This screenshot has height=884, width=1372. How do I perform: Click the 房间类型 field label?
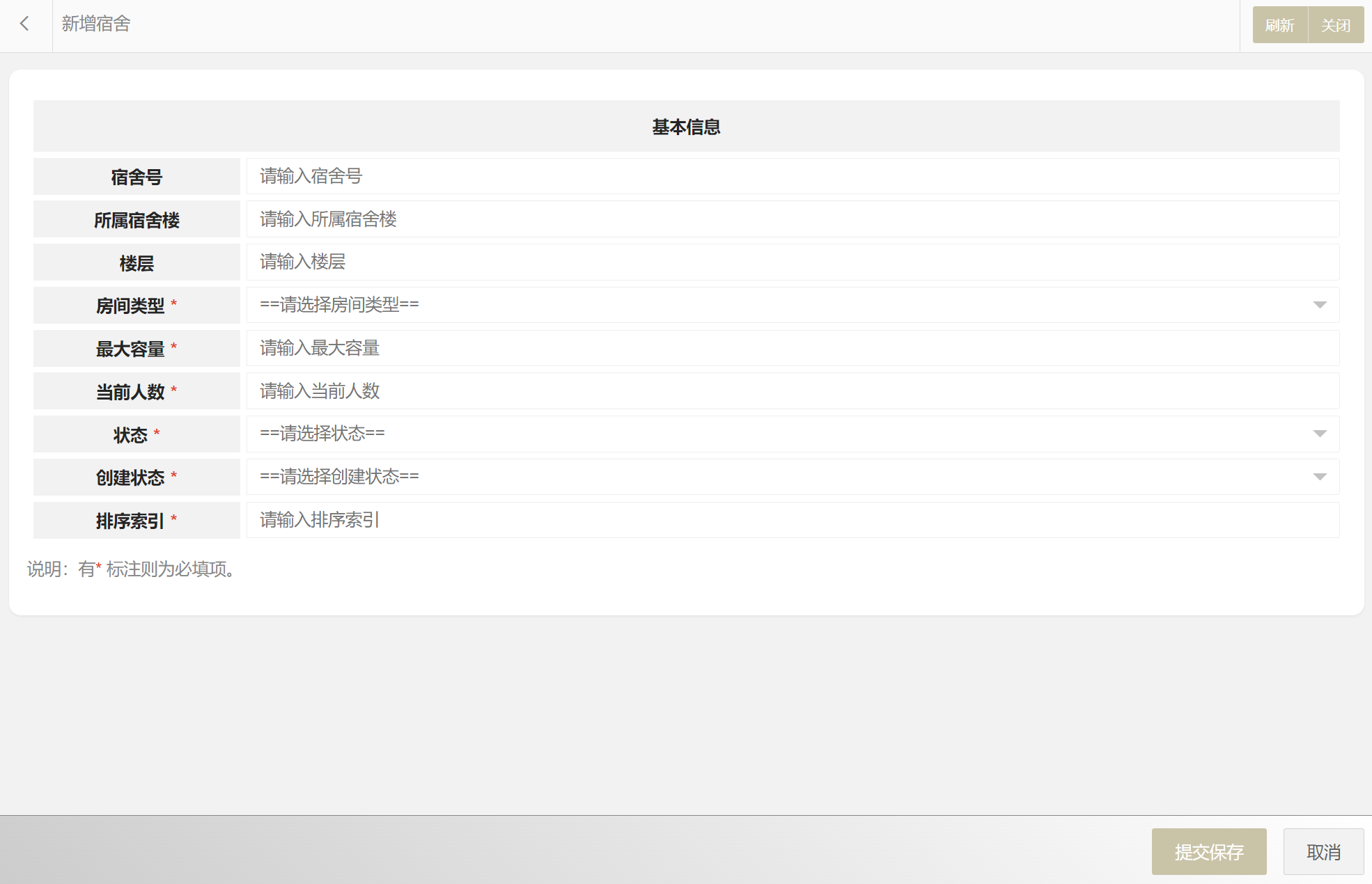click(x=130, y=306)
